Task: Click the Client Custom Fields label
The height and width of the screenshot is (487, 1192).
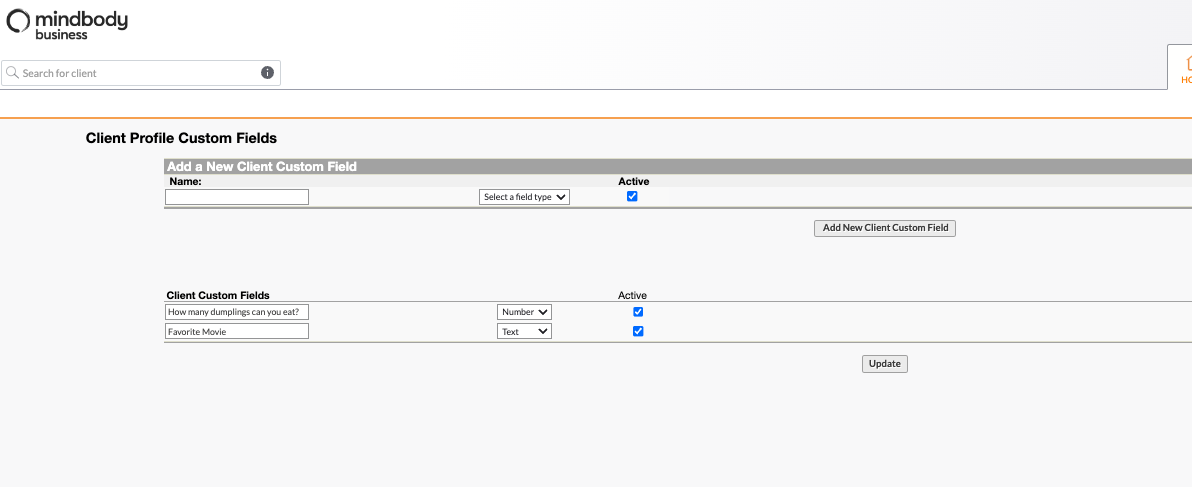Action: pyautogui.click(x=218, y=296)
